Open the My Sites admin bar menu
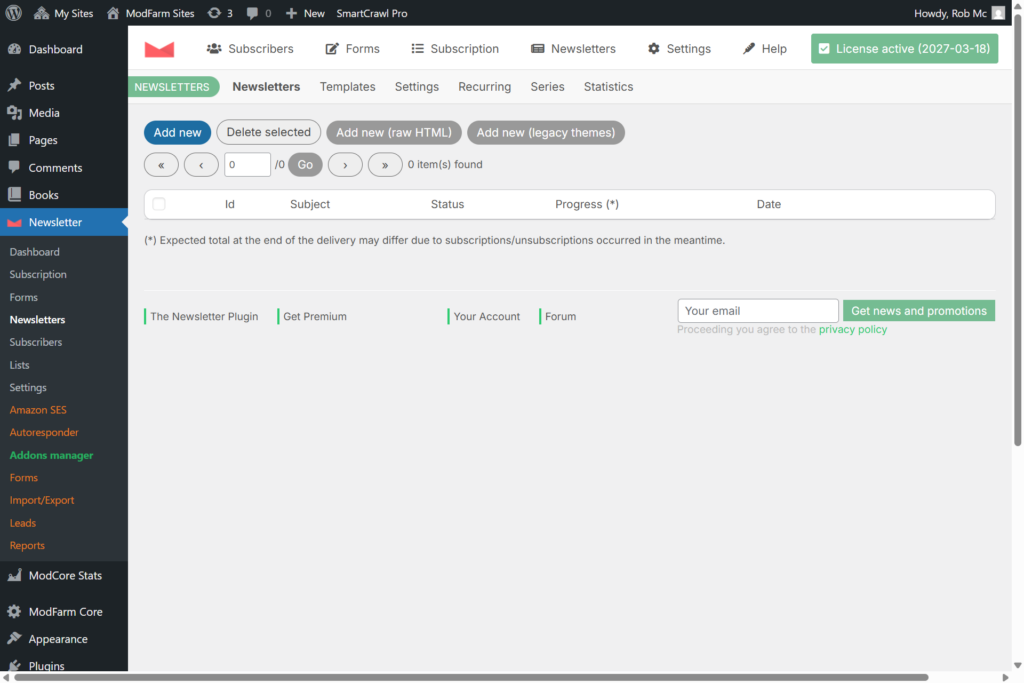Screen dimensions: 1024x683 point(66,13)
